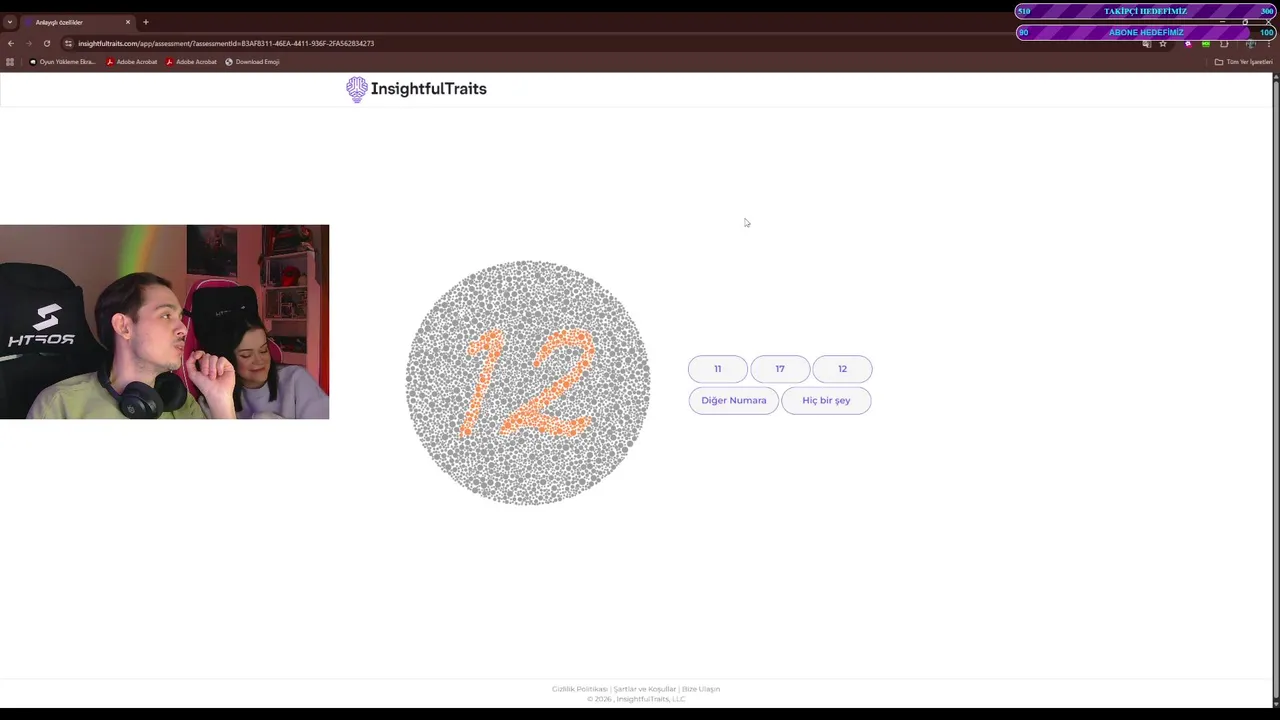Bookmark this page with the star icon
The width and height of the screenshot is (1280, 720).
[1163, 44]
